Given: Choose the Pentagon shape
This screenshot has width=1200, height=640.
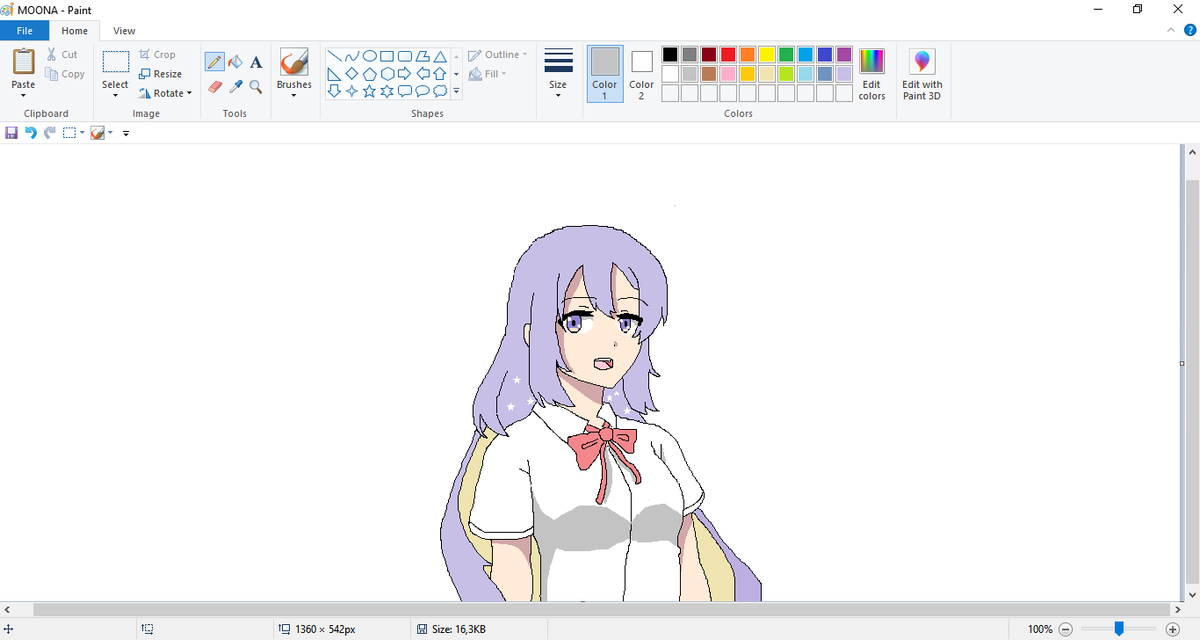Looking at the screenshot, I should click(x=369, y=74).
